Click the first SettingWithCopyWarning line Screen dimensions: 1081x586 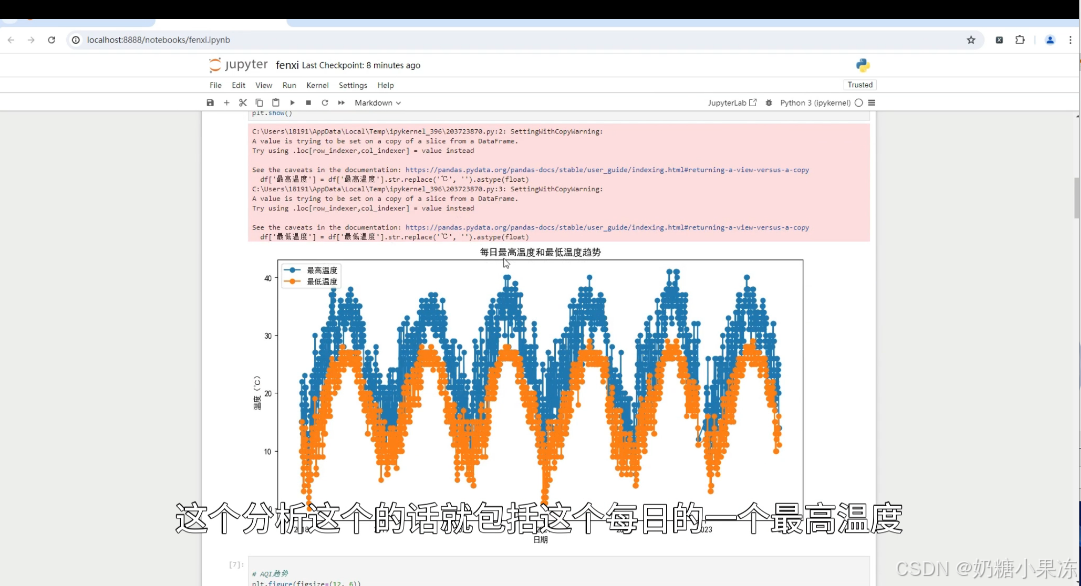(x=427, y=131)
